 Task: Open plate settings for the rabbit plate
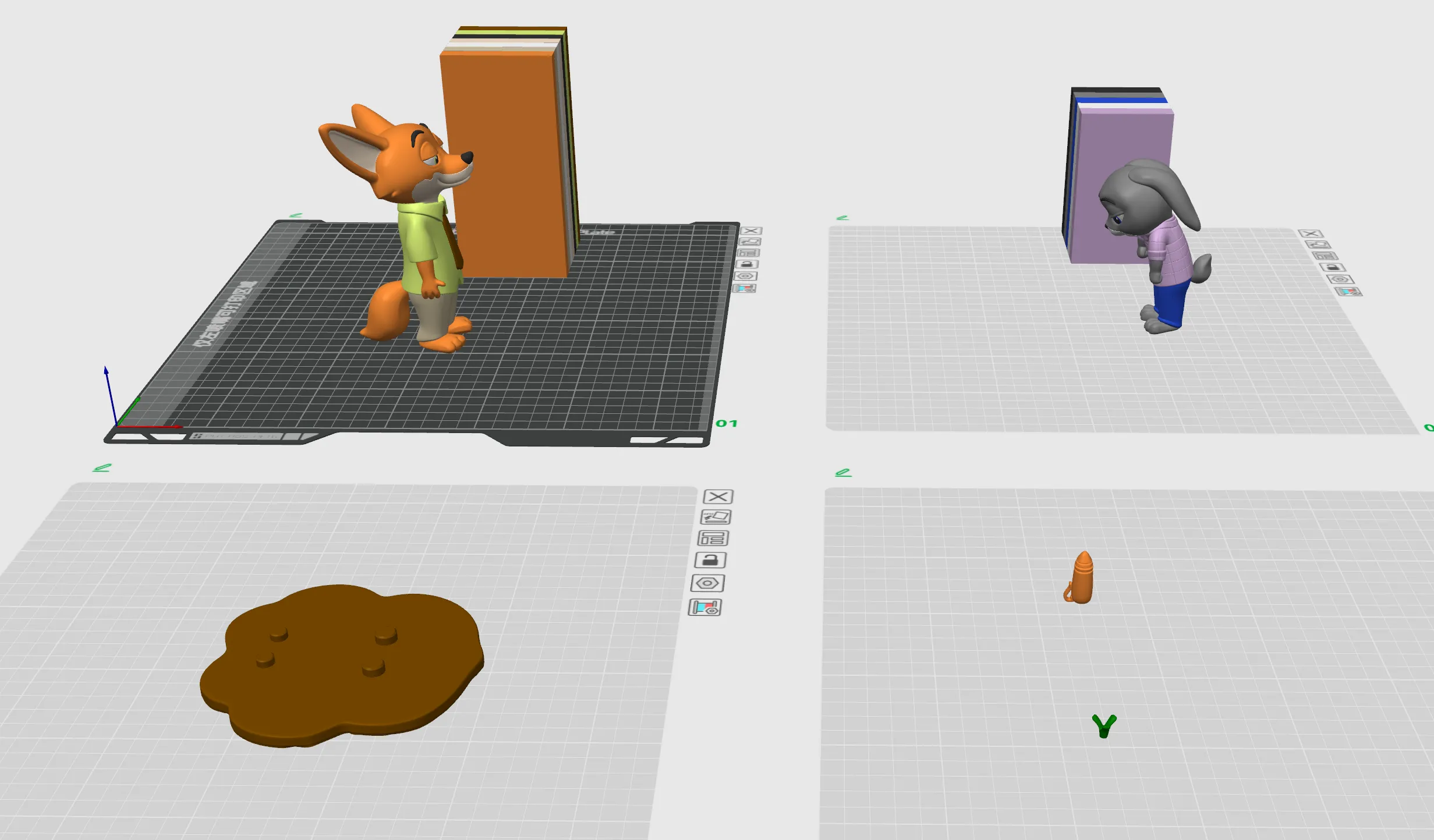tap(1340, 279)
